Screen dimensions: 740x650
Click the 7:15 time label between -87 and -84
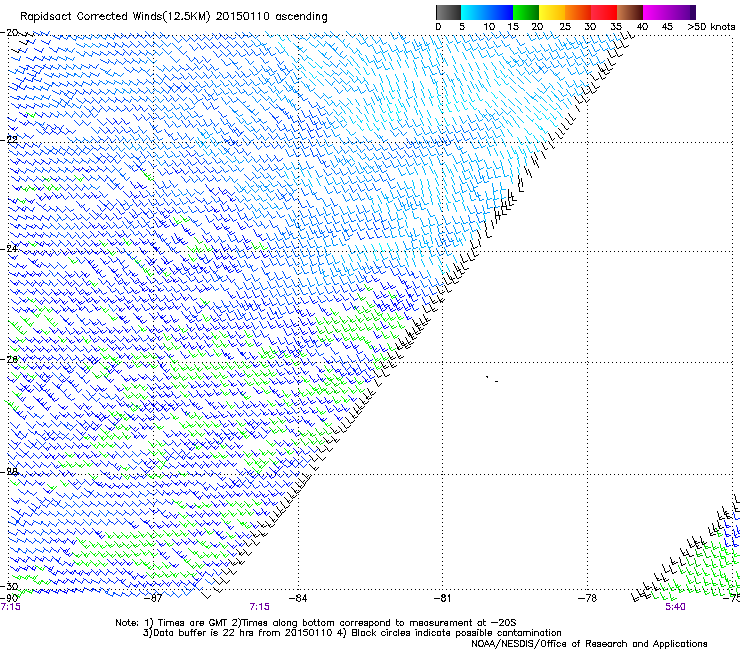pyautogui.click(x=260, y=607)
